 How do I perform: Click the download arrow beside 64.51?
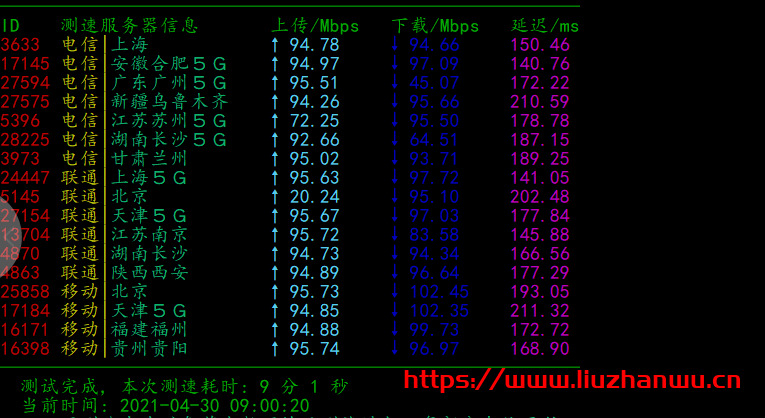pyautogui.click(x=395, y=140)
